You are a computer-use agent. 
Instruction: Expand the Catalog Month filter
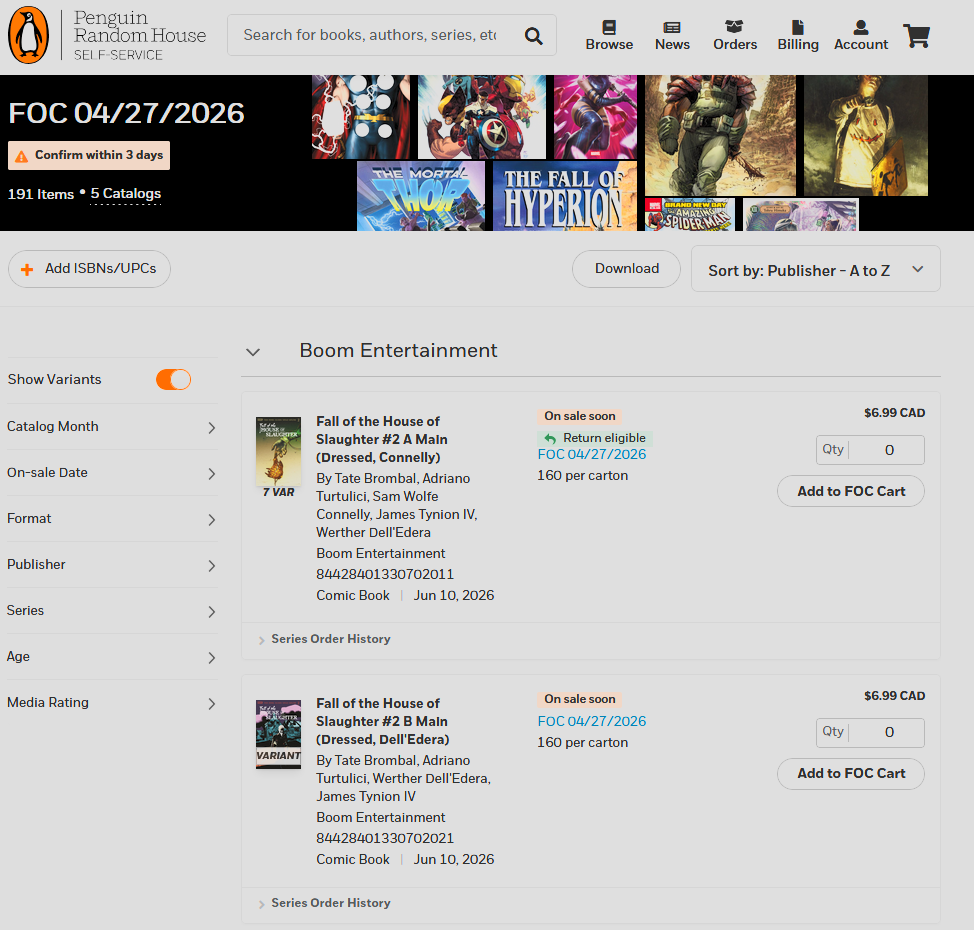tap(112, 427)
